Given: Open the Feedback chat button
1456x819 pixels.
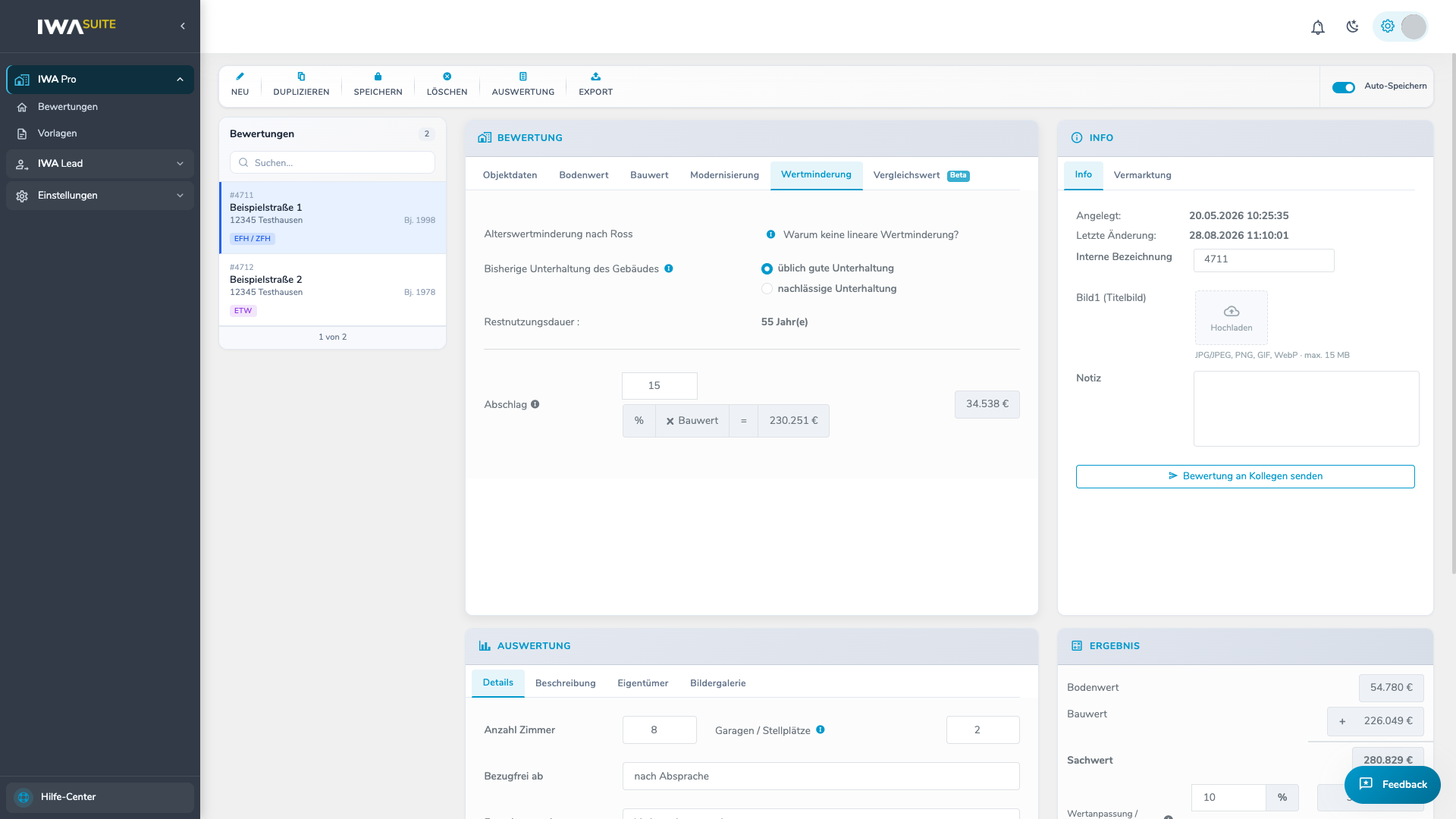Looking at the screenshot, I should pos(1392,785).
